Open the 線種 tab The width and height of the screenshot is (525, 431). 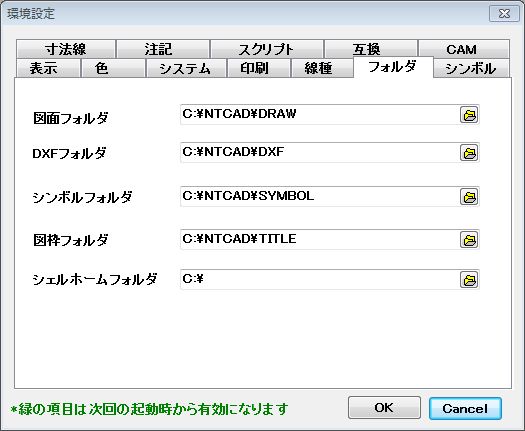click(322, 68)
